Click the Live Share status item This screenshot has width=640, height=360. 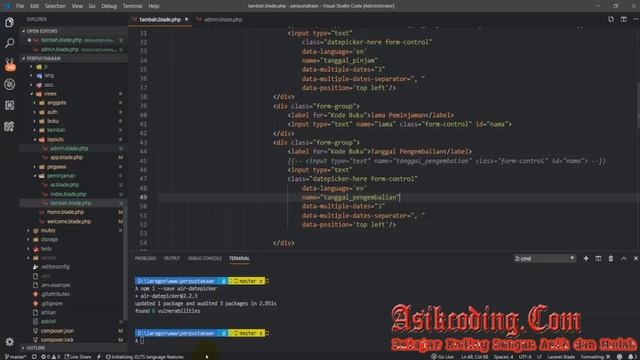[78, 357]
